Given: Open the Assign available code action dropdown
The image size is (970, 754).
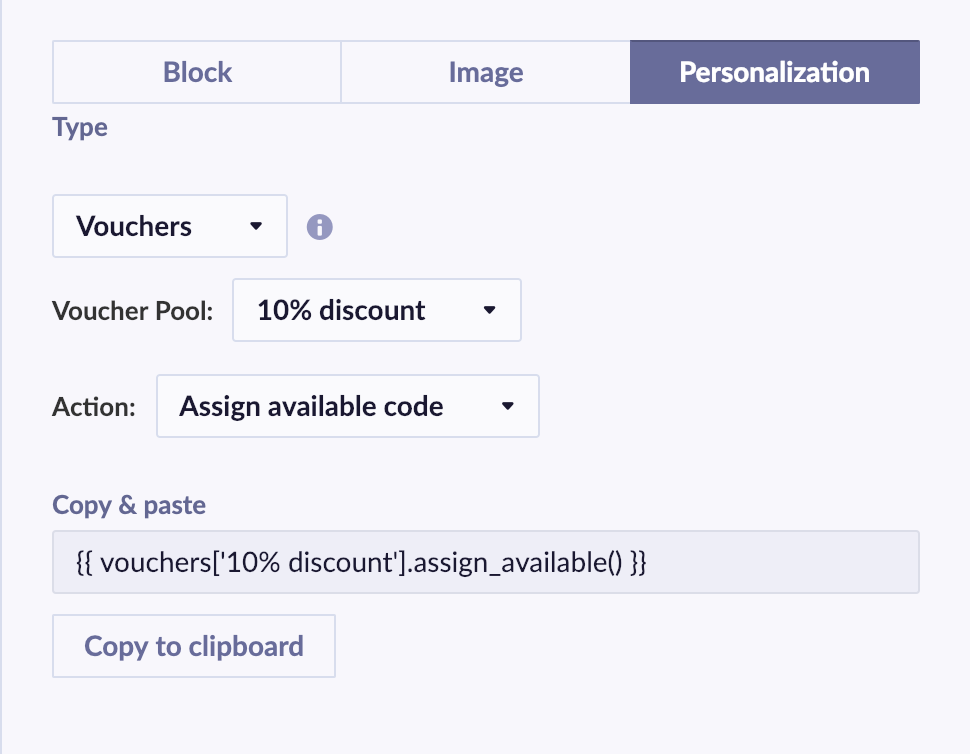Looking at the screenshot, I should click(x=347, y=407).
